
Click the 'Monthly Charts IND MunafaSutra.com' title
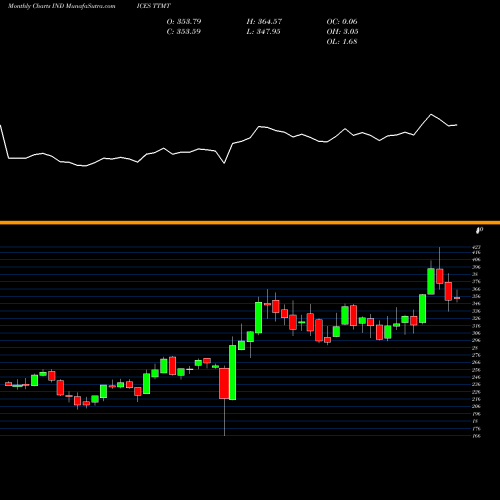click(x=62, y=6)
